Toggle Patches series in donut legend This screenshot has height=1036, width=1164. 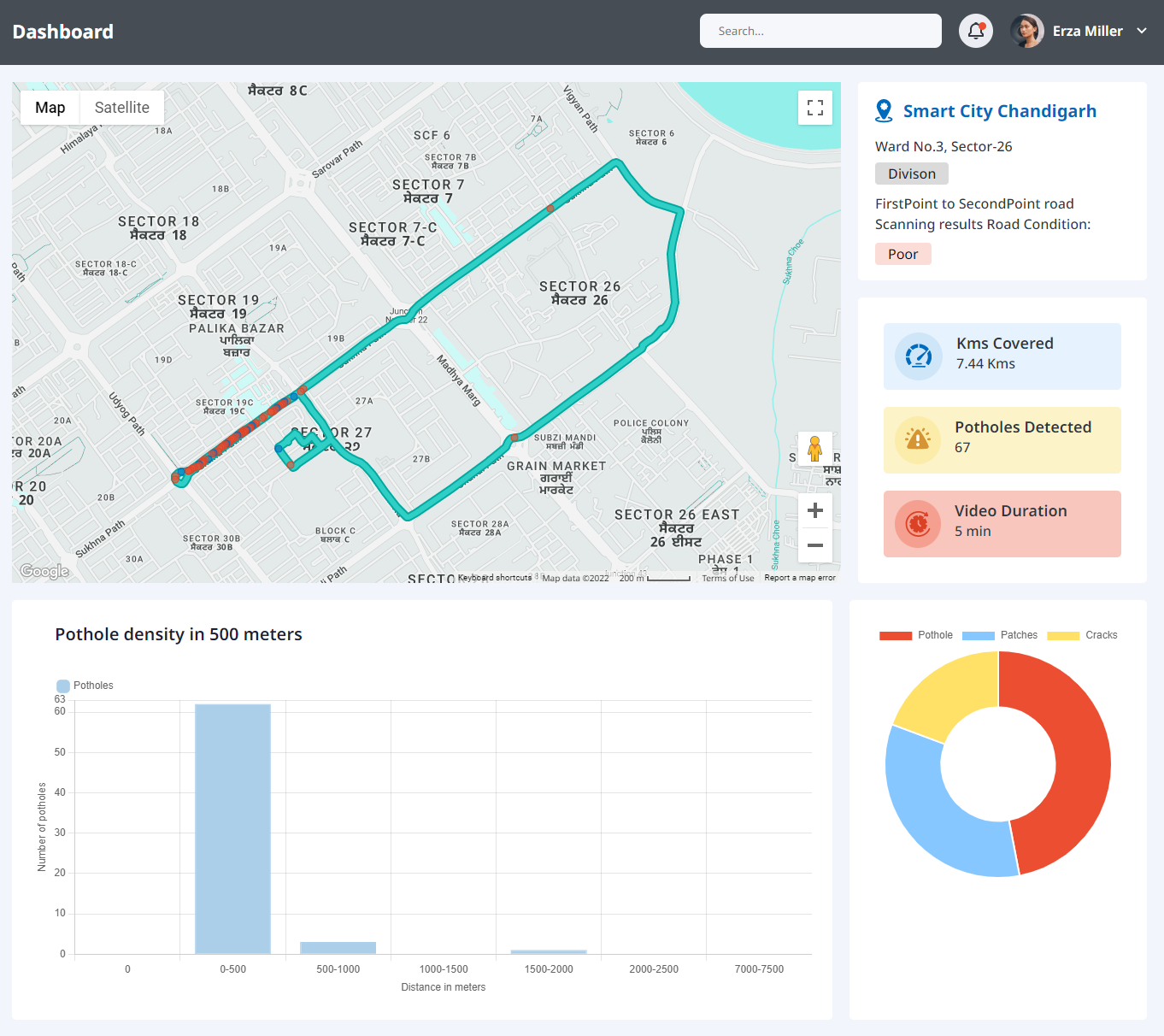coord(999,635)
